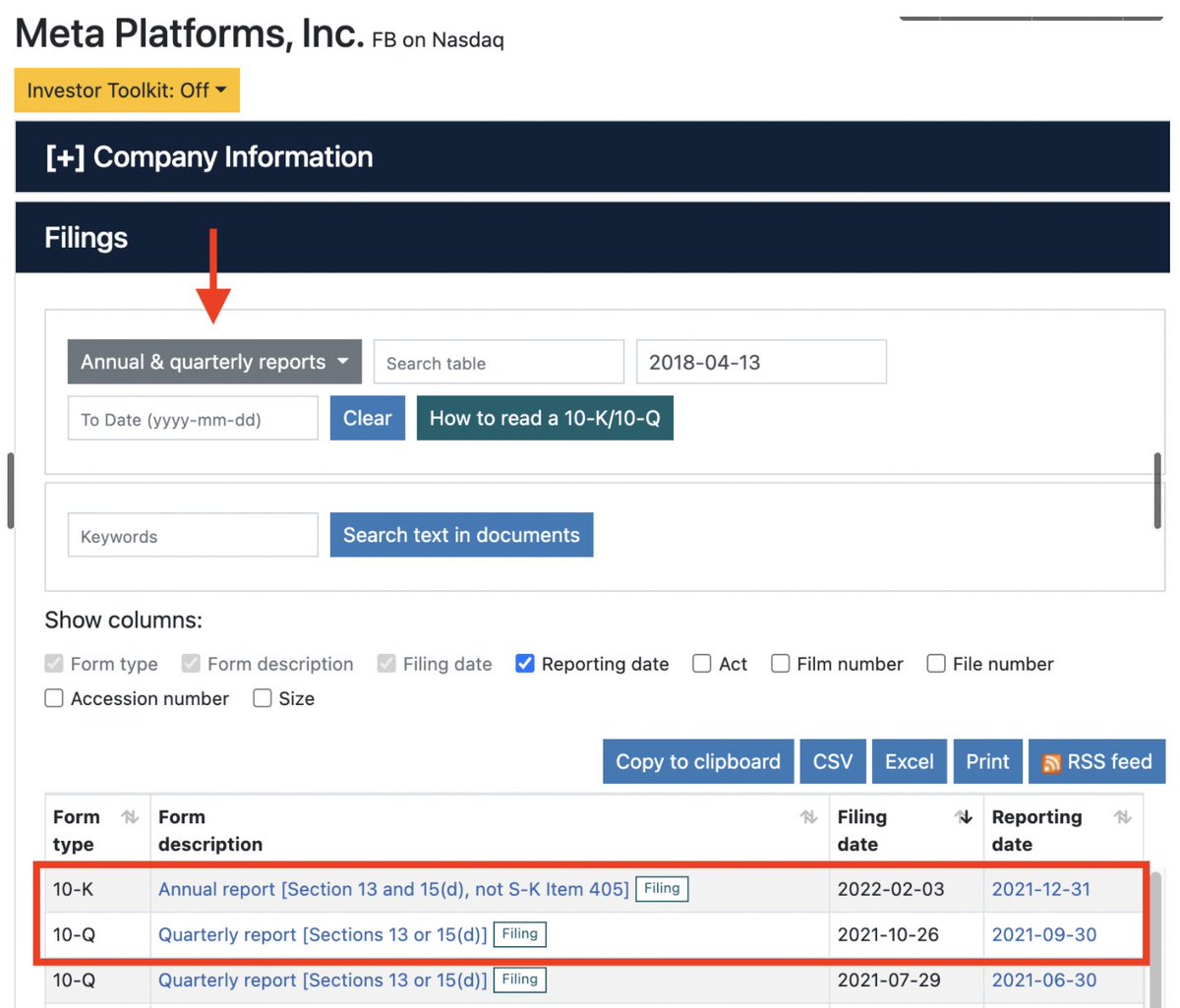The image size is (1180, 1008).
Task: Export table to Excel
Action: 910,762
